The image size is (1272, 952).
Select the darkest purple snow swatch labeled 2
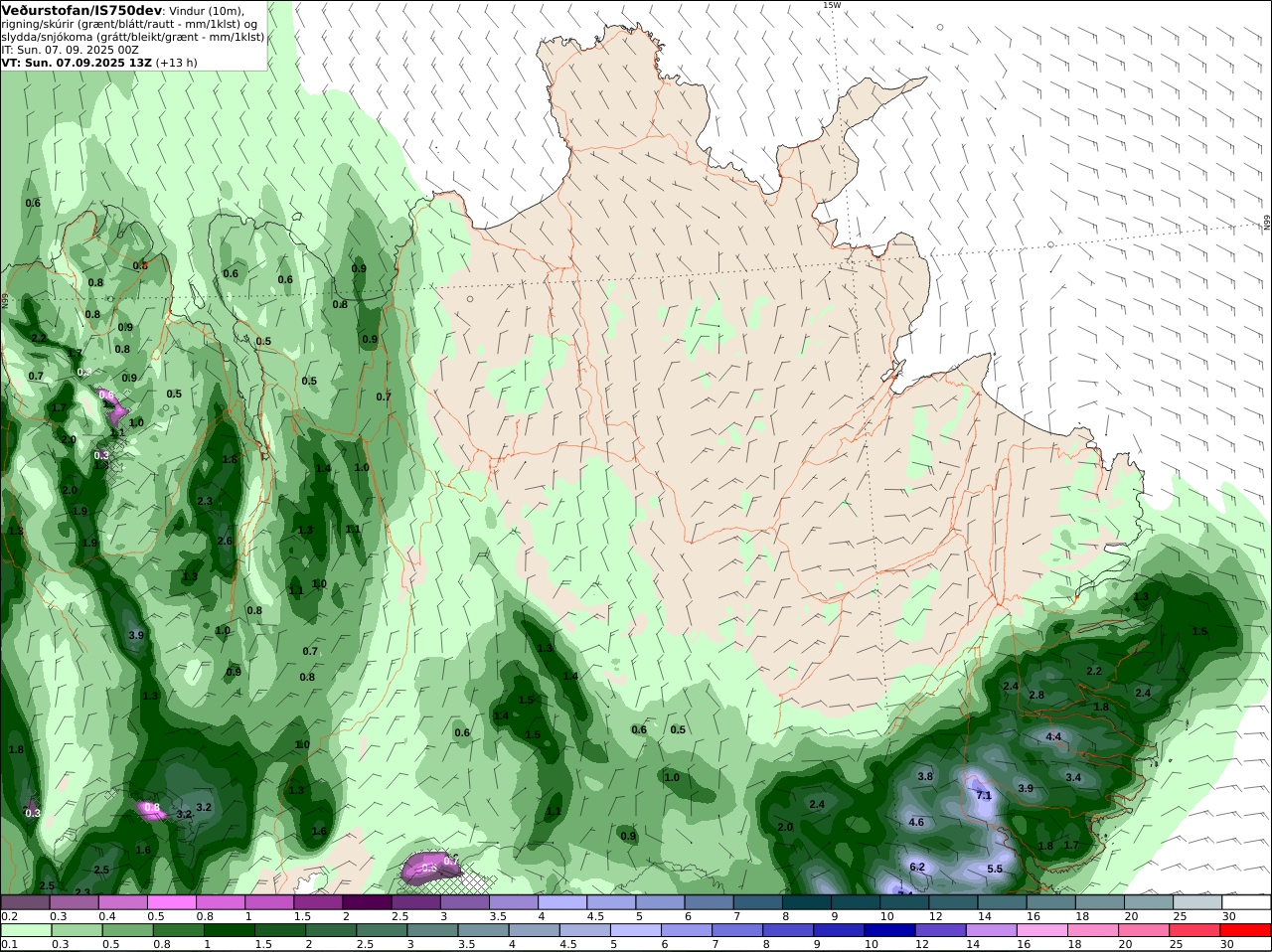coord(366,901)
